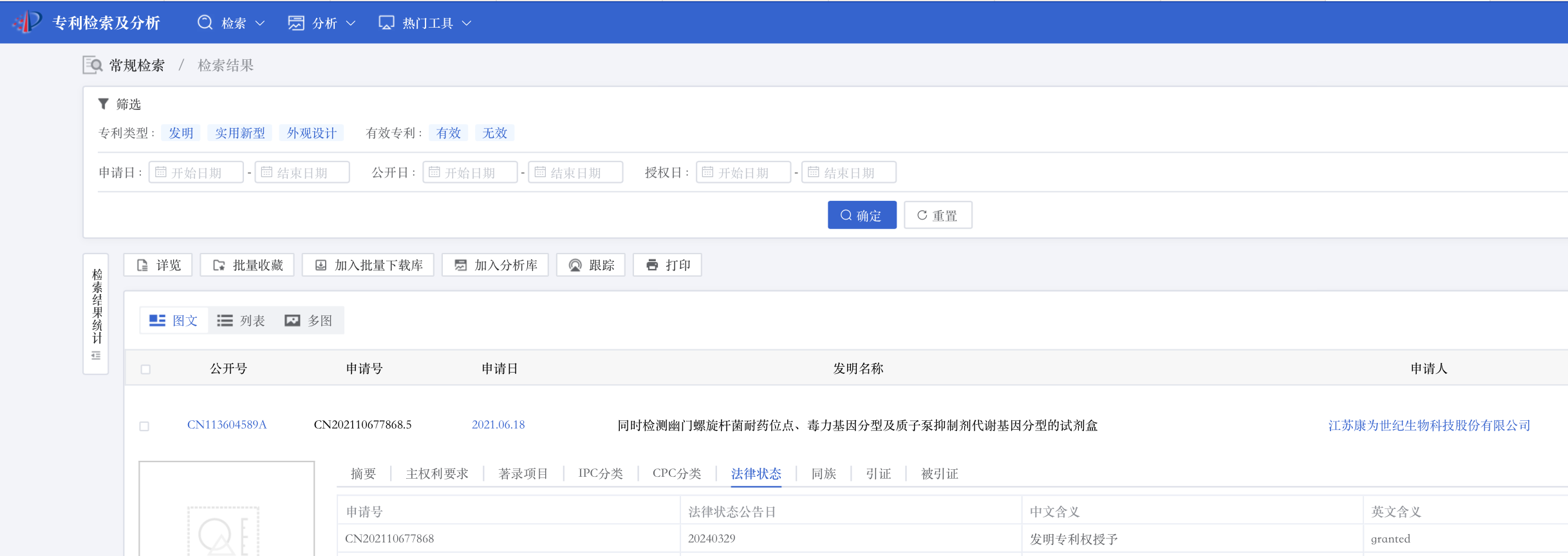Expand the 检索 dropdown chevron
The width and height of the screenshot is (1568, 556).
[x=260, y=23]
